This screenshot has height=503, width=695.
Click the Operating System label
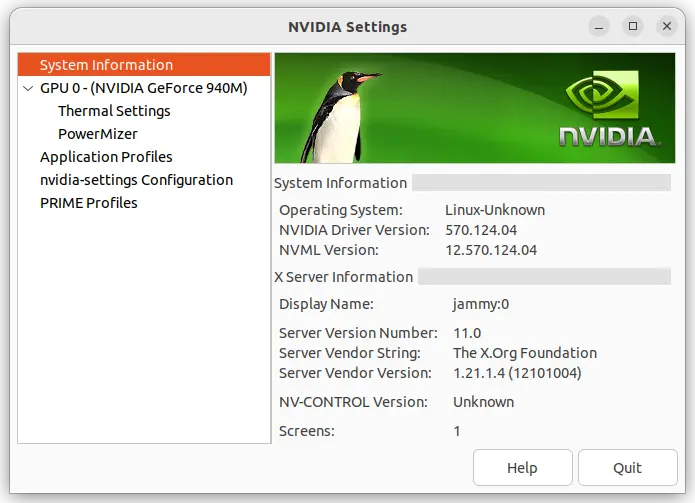coord(341,210)
